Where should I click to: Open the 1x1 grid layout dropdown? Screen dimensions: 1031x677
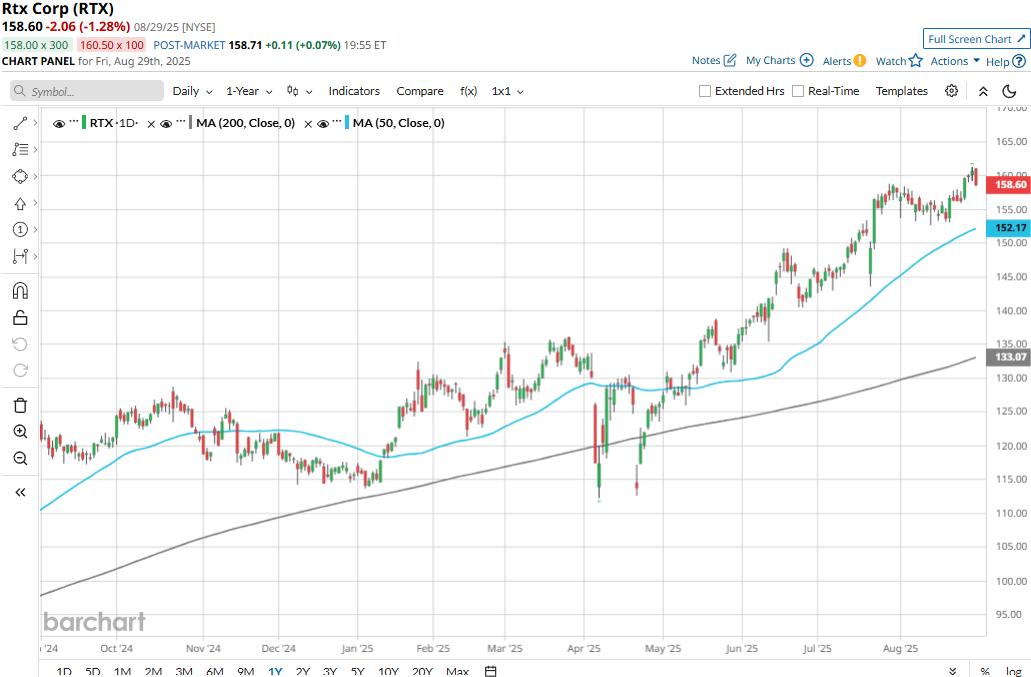pos(508,91)
